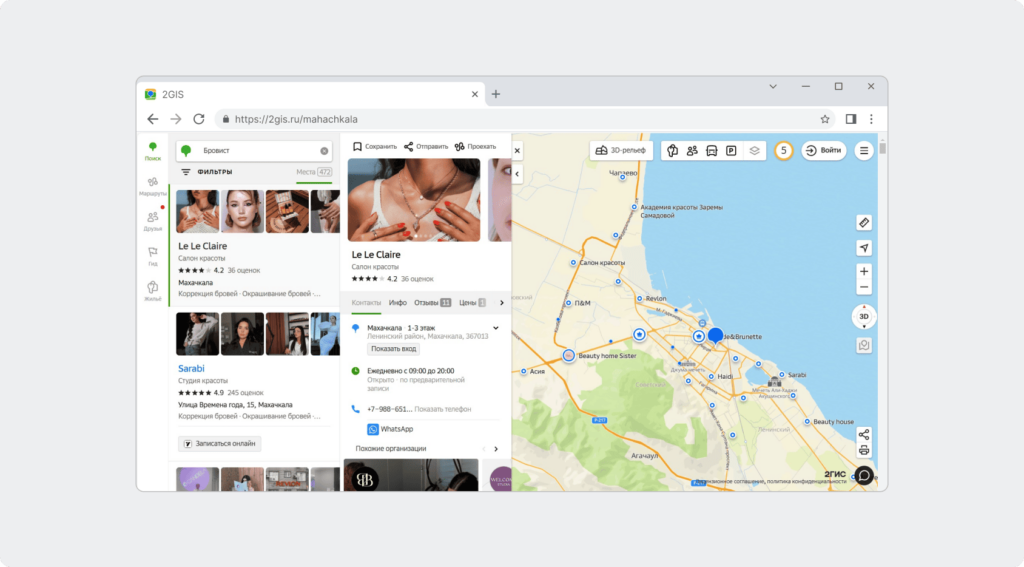The height and width of the screenshot is (567, 1024).
Task: Click the Показать вход button
Action: pyautogui.click(x=393, y=349)
